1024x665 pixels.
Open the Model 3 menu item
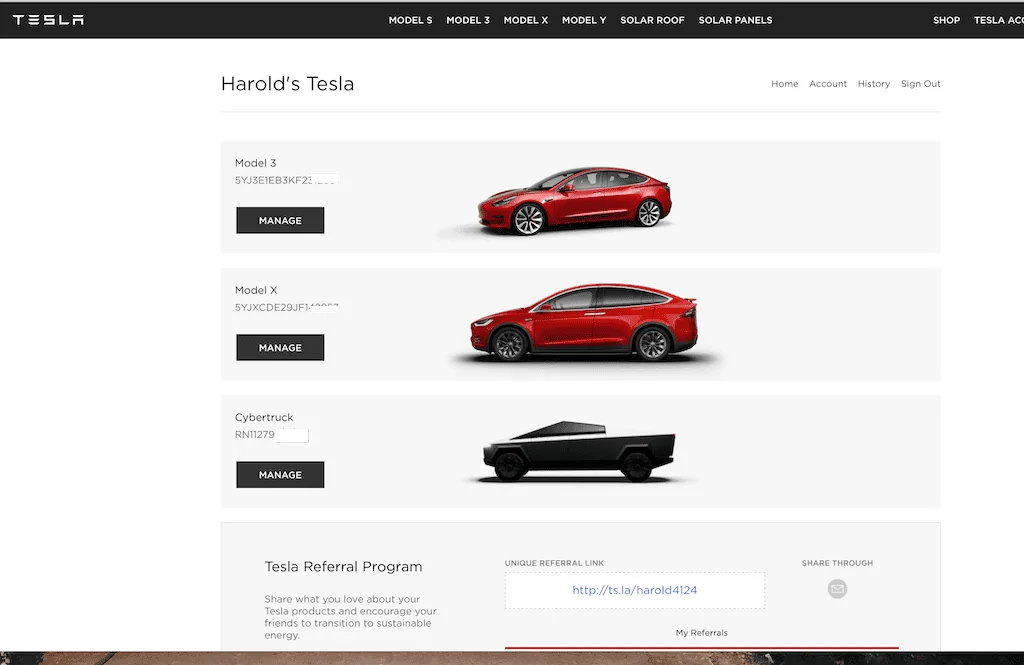point(468,20)
